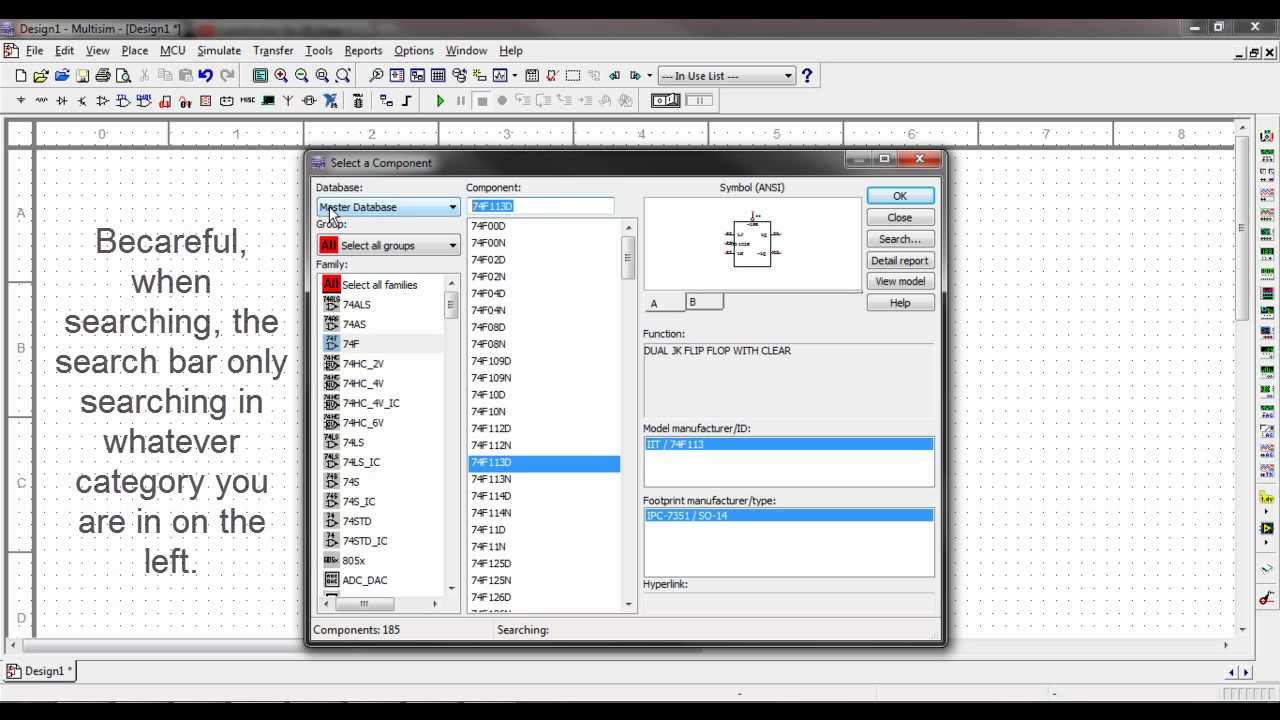Place a TTL component
The height and width of the screenshot is (720, 1280).
pyautogui.click(x=123, y=101)
